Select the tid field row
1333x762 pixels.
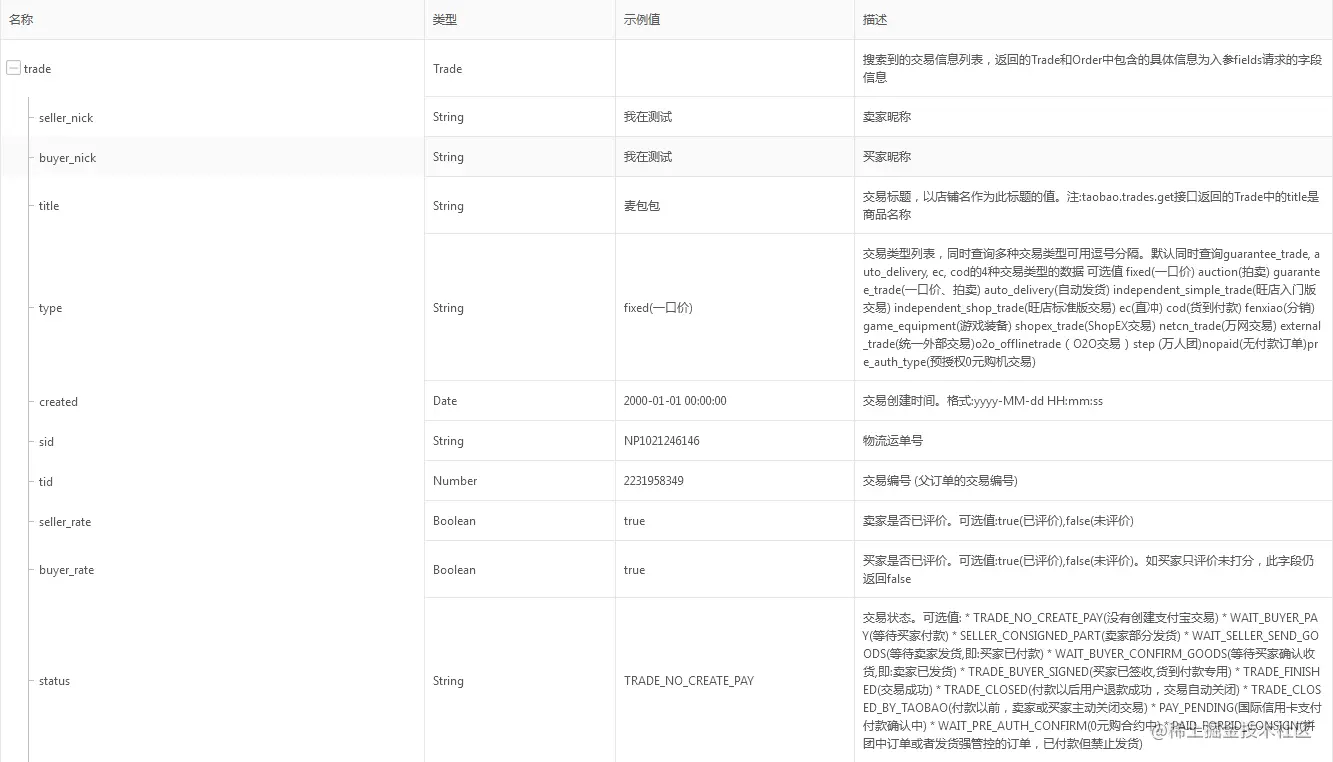click(44, 481)
